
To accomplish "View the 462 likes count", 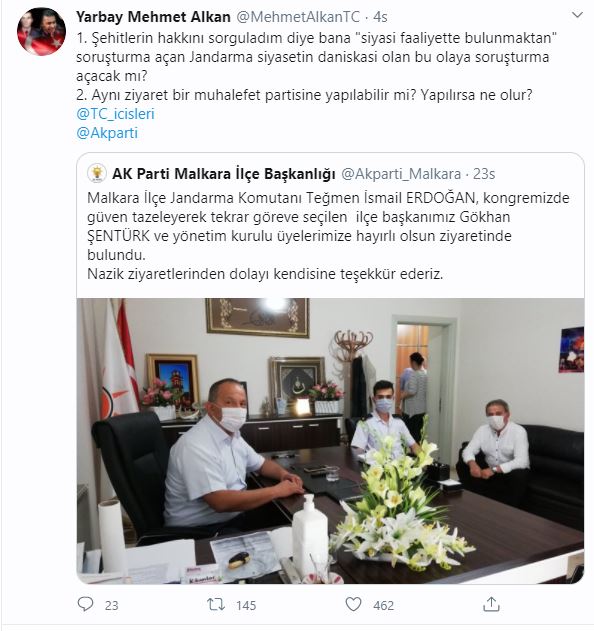I will click(x=384, y=605).
